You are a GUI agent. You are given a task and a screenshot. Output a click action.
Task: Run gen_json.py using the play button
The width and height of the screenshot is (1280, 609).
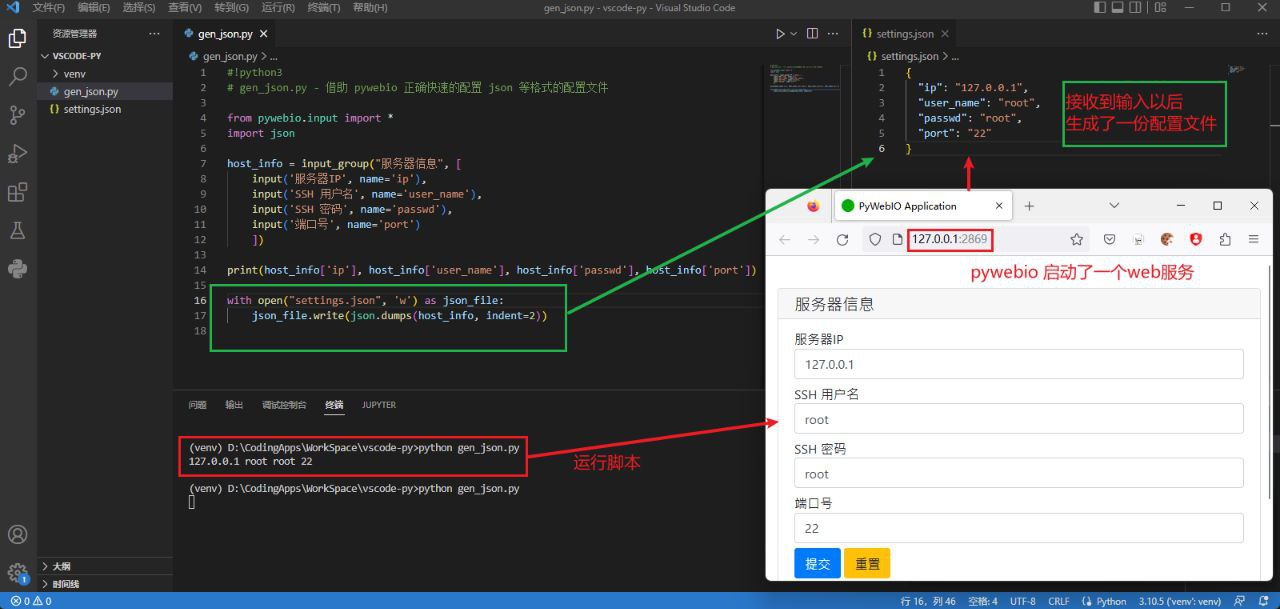pos(781,33)
